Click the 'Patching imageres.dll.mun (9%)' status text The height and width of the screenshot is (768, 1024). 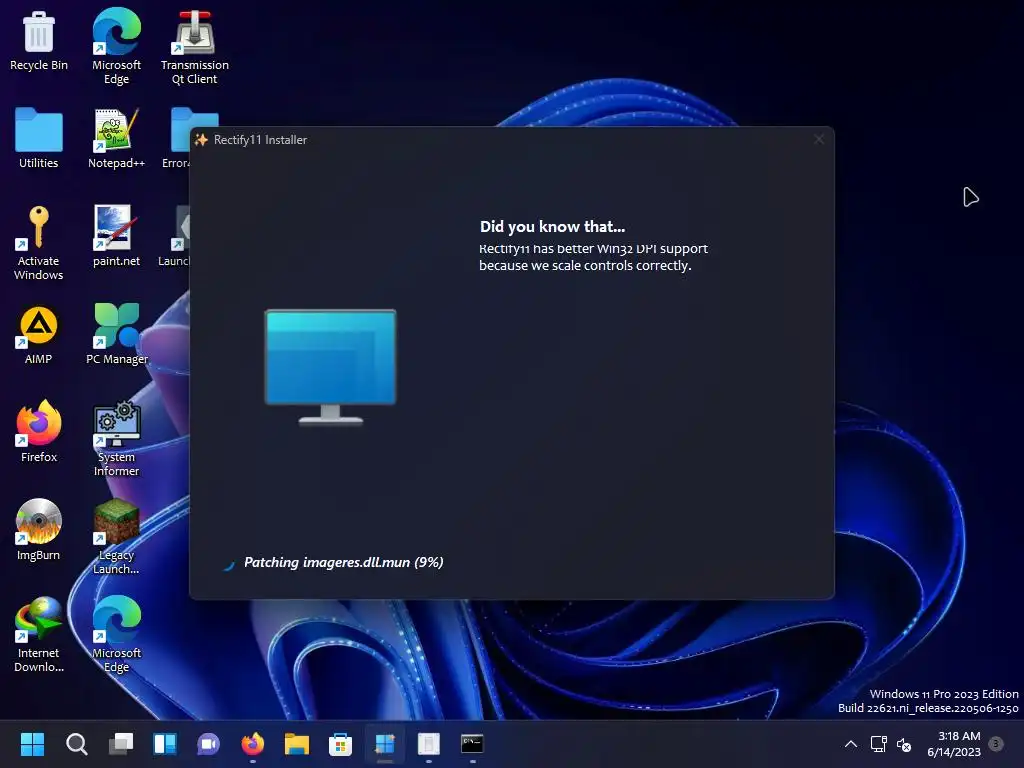(x=344, y=562)
